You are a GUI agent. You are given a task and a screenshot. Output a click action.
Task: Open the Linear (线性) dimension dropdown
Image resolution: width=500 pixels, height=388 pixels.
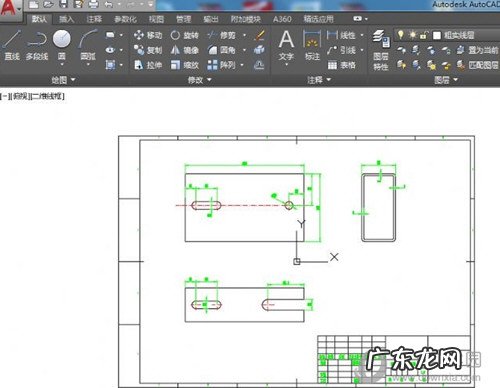[x=362, y=35]
